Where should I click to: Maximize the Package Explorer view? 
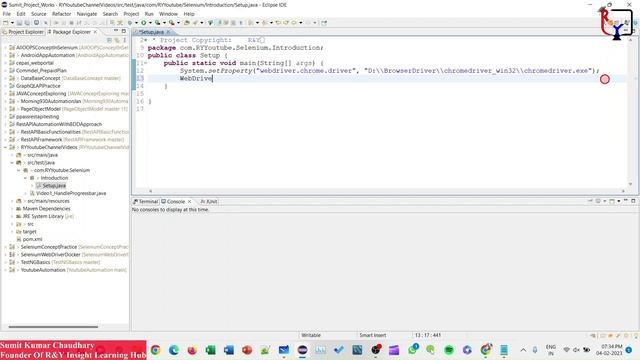point(124,31)
